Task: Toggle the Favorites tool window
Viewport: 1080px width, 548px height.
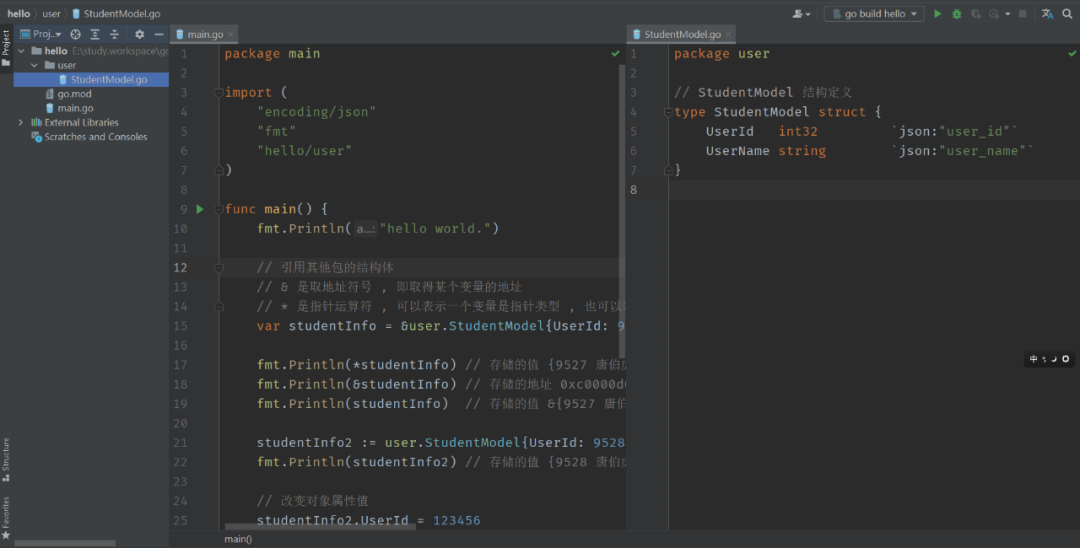Action: coord(6,515)
